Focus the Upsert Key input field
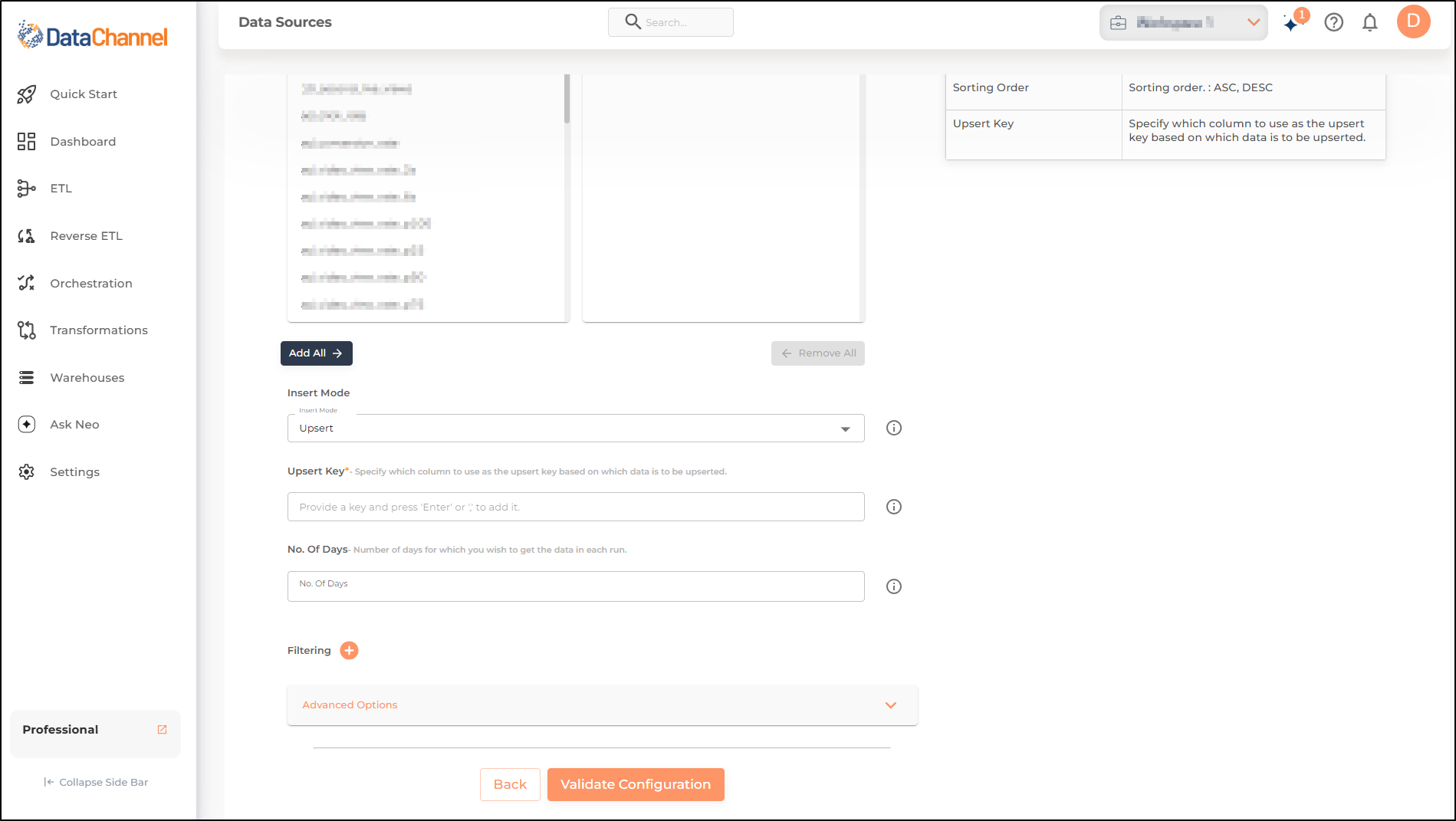The image size is (1456, 821). (x=576, y=507)
